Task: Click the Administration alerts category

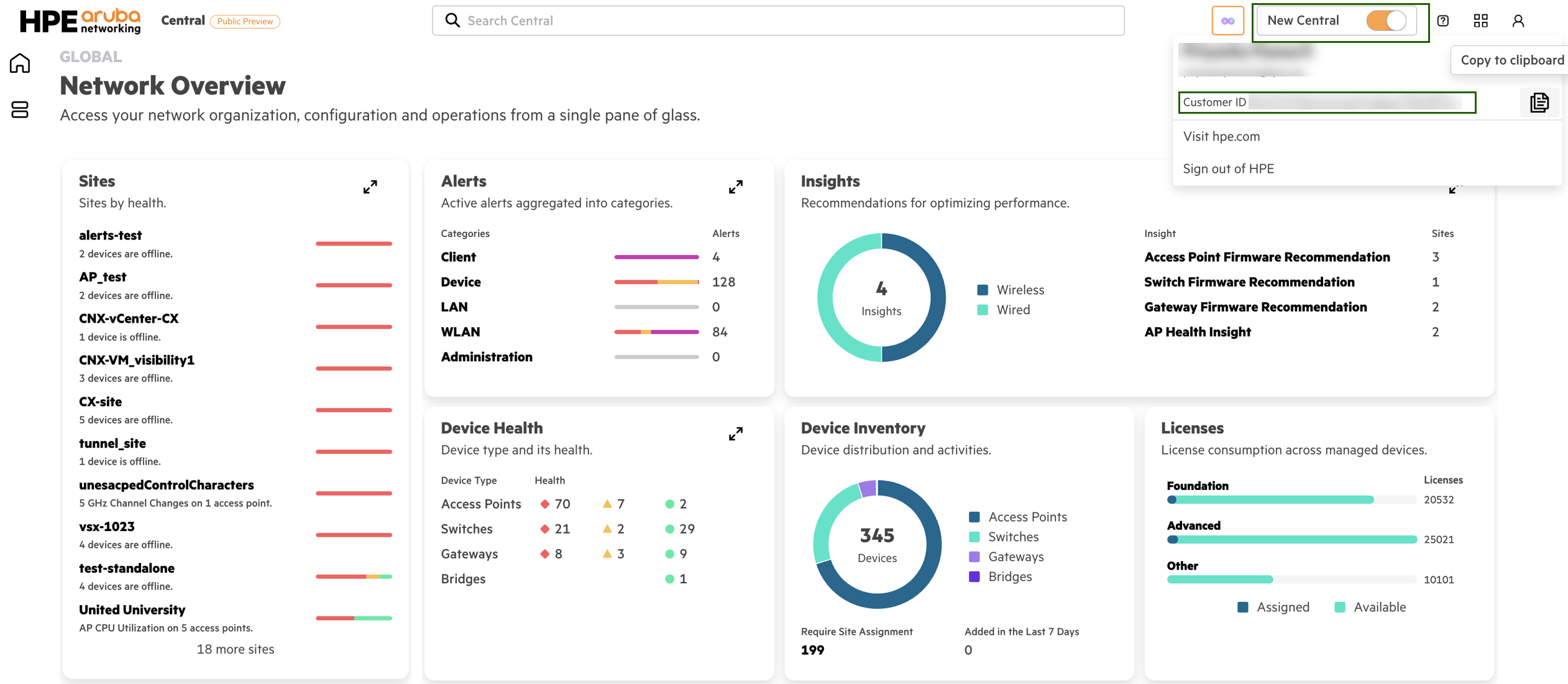Action: [x=487, y=356]
